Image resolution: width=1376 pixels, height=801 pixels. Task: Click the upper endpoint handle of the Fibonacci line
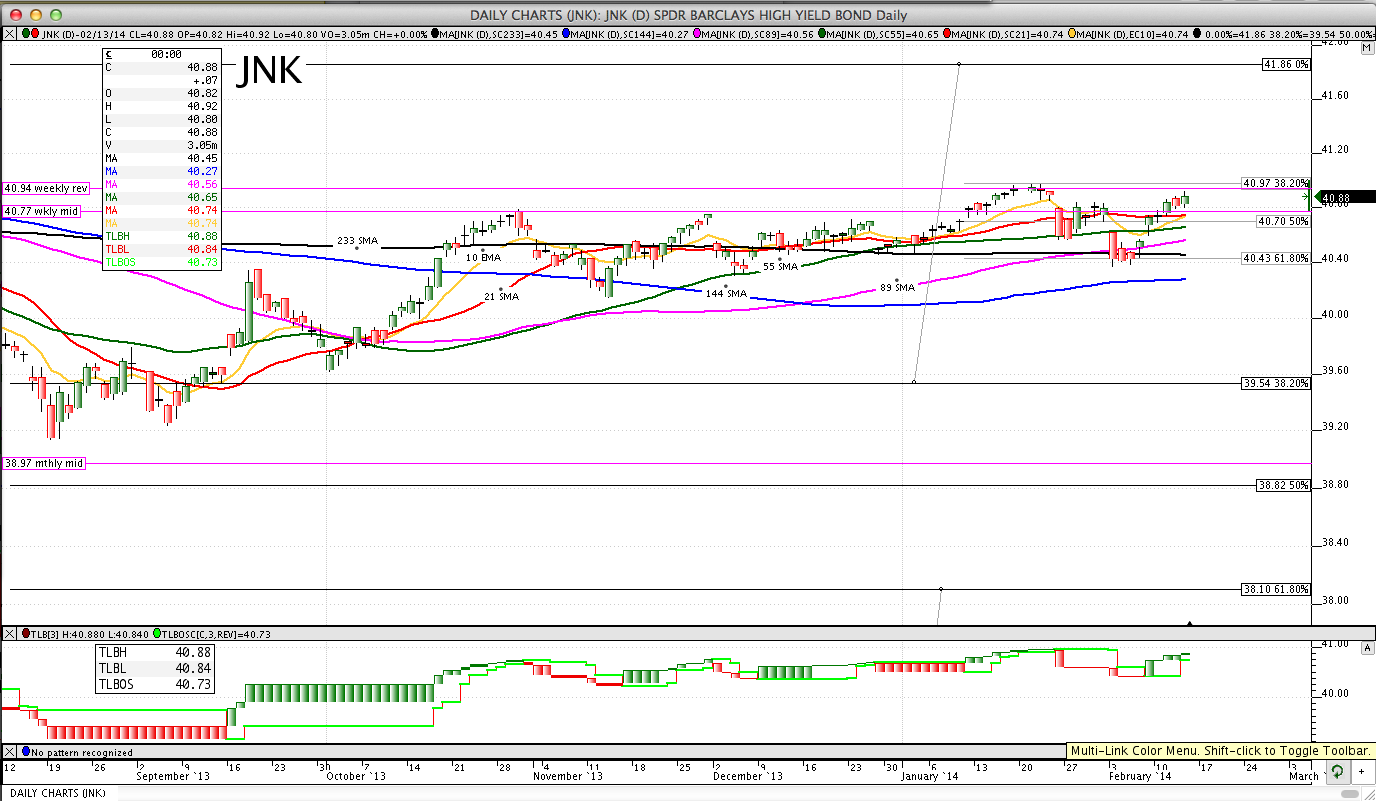click(959, 64)
